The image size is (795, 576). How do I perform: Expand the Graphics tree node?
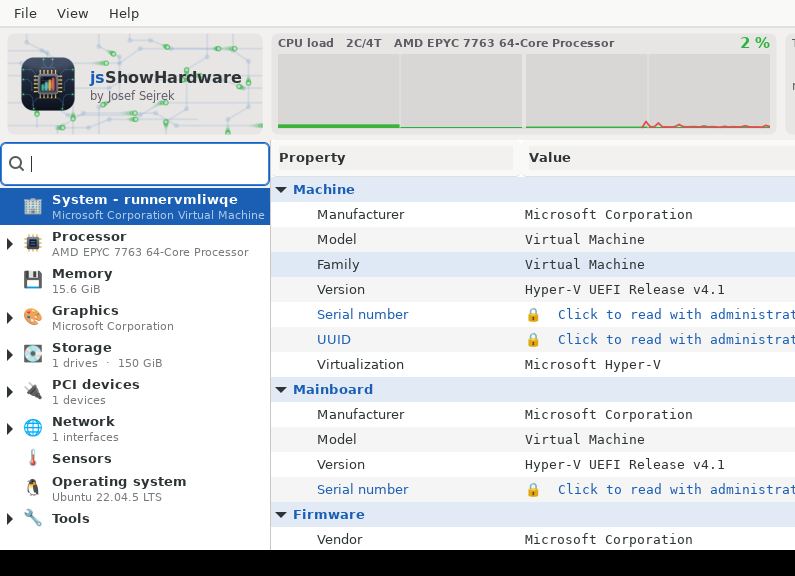click(x=9, y=318)
